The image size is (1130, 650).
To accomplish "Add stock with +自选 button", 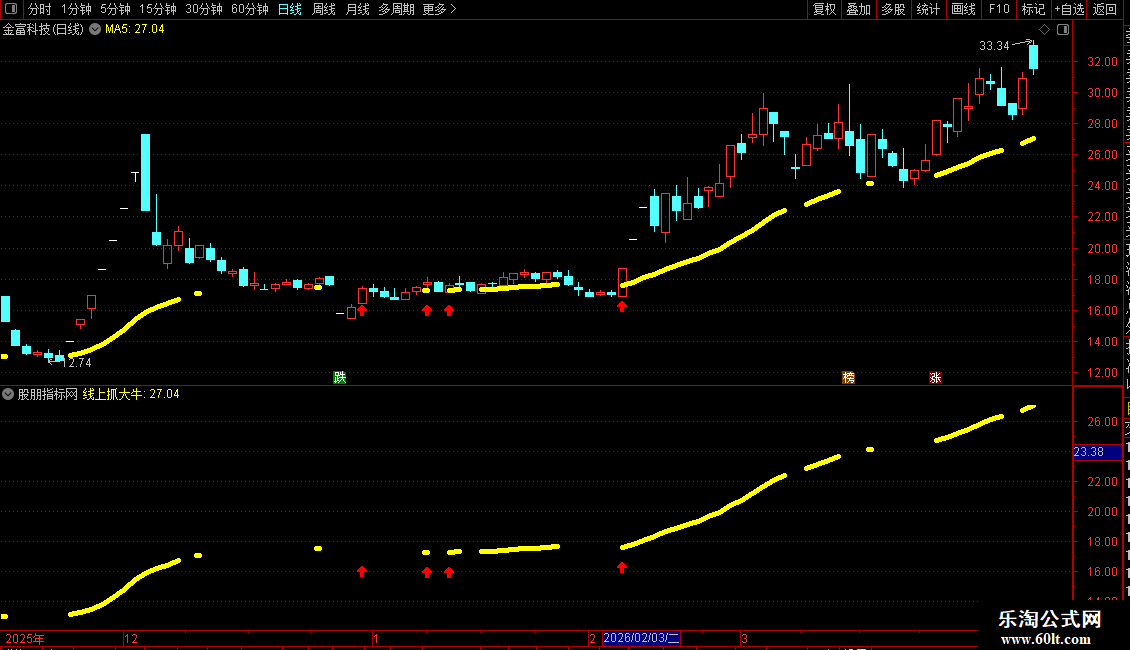I will coord(1069,9).
